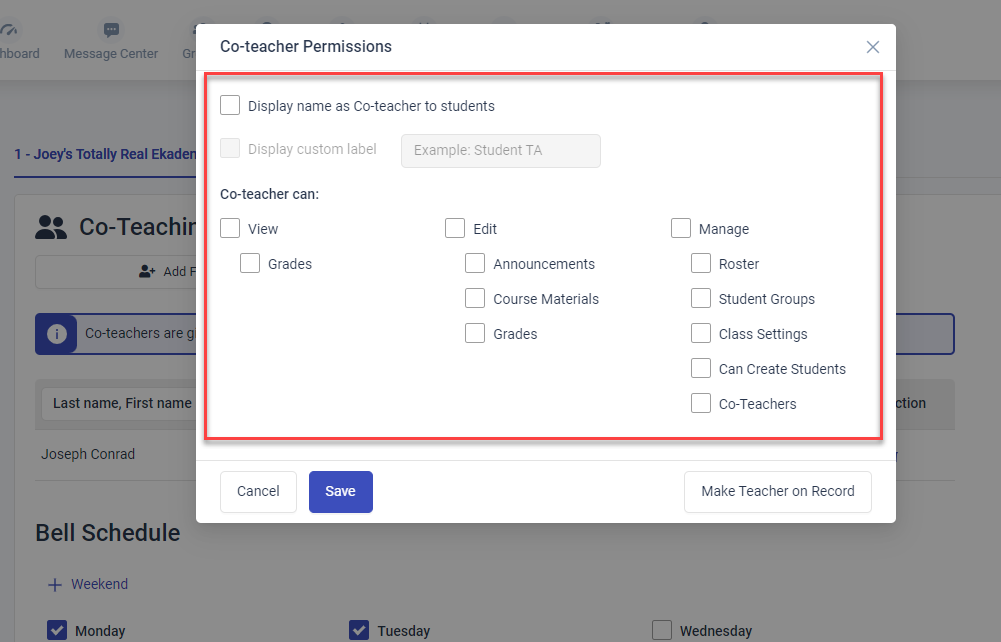Click the Bell Schedule heading
1001x642 pixels.
click(x=108, y=533)
